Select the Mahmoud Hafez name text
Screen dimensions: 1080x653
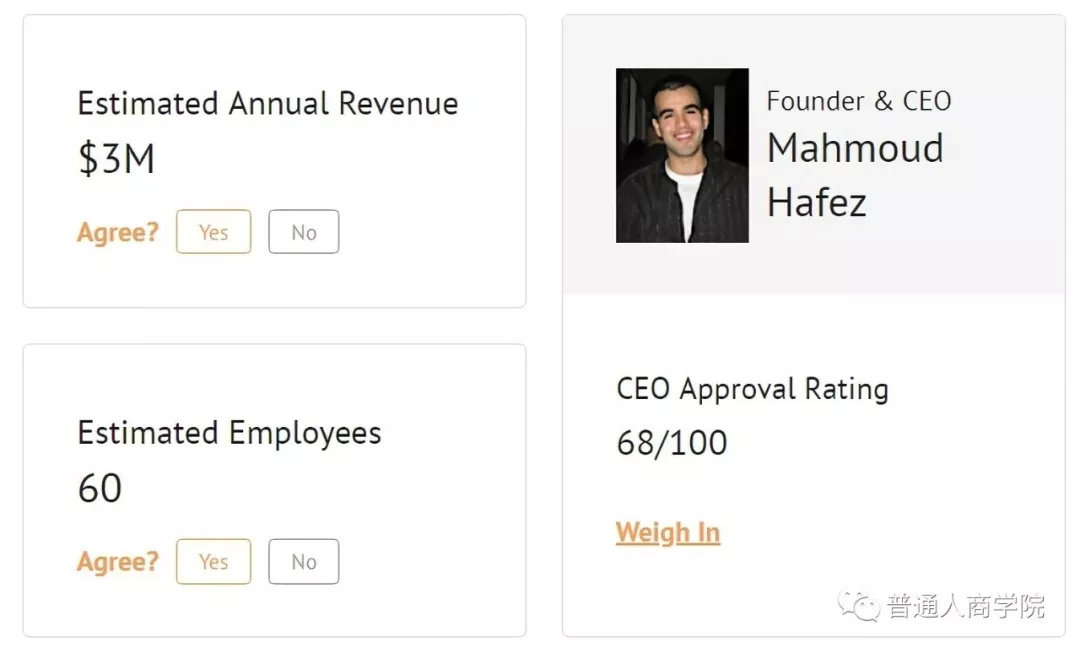tap(855, 175)
